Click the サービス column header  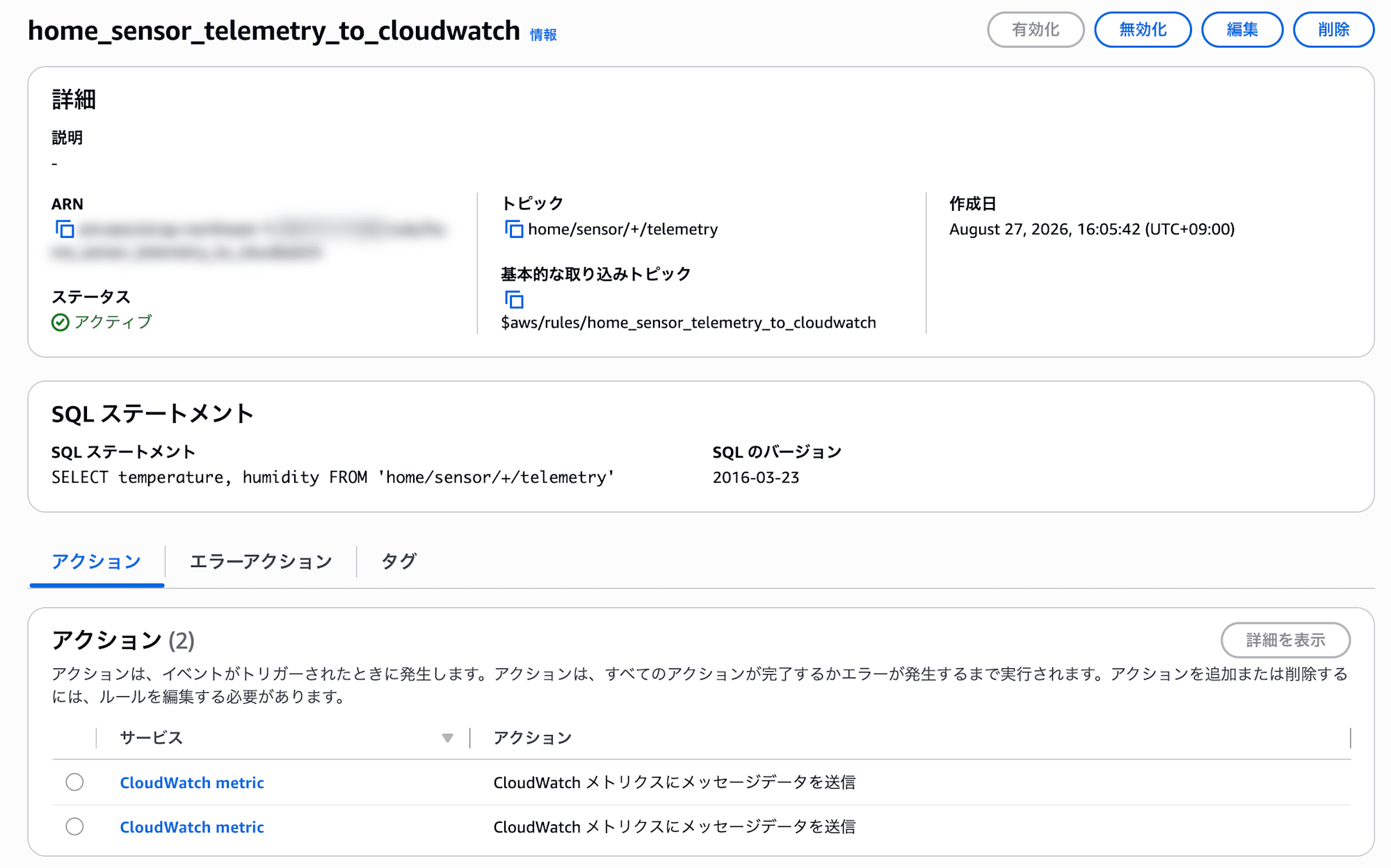[151, 738]
